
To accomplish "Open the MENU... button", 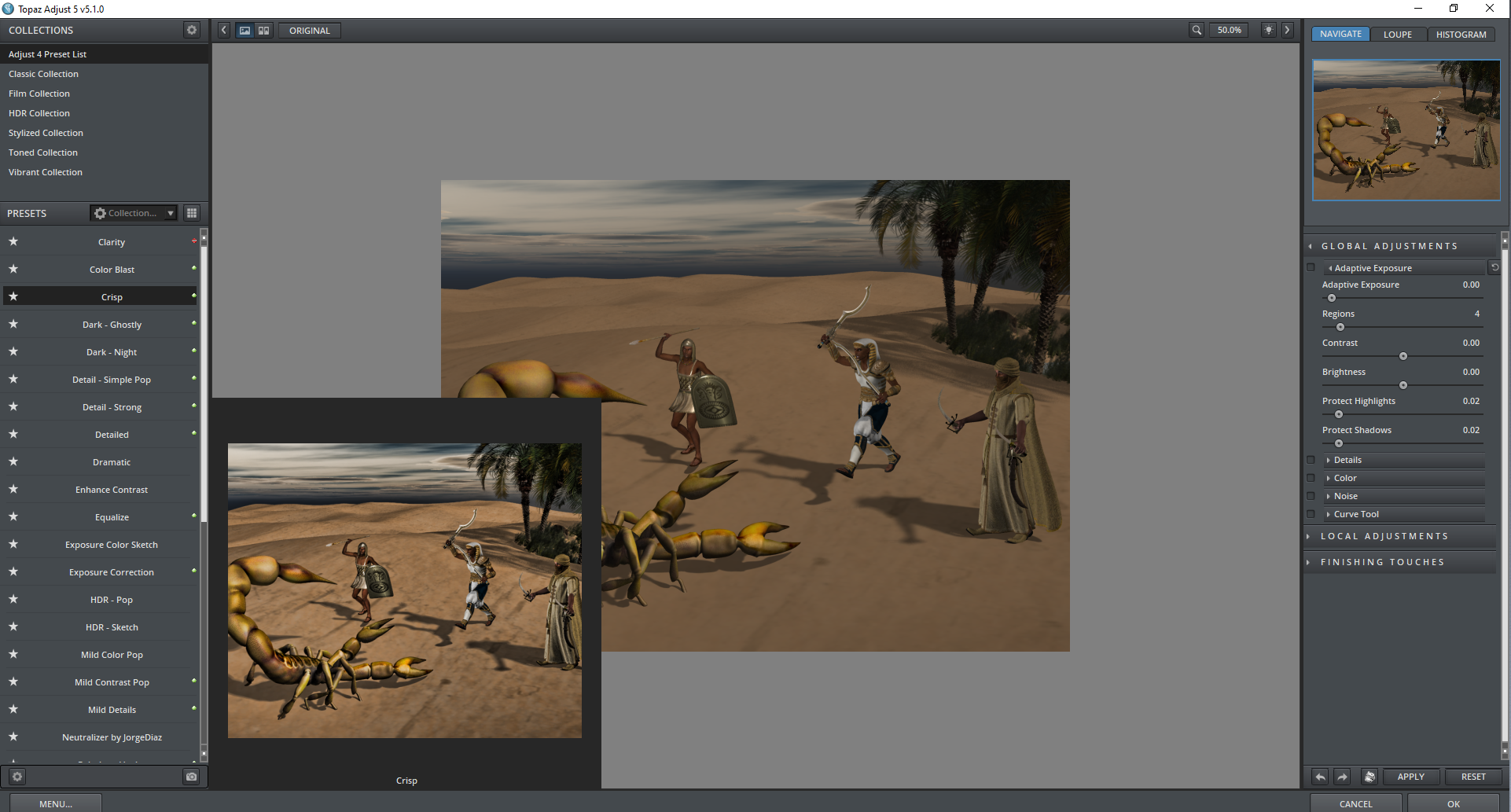I will pos(56,803).
